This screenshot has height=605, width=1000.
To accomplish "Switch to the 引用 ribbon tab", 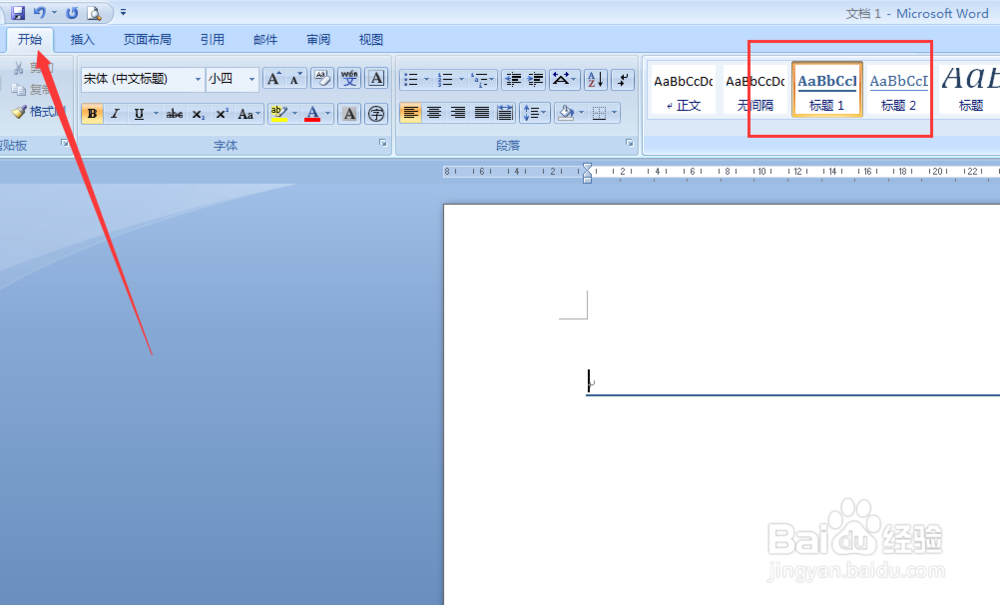I will [x=212, y=40].
